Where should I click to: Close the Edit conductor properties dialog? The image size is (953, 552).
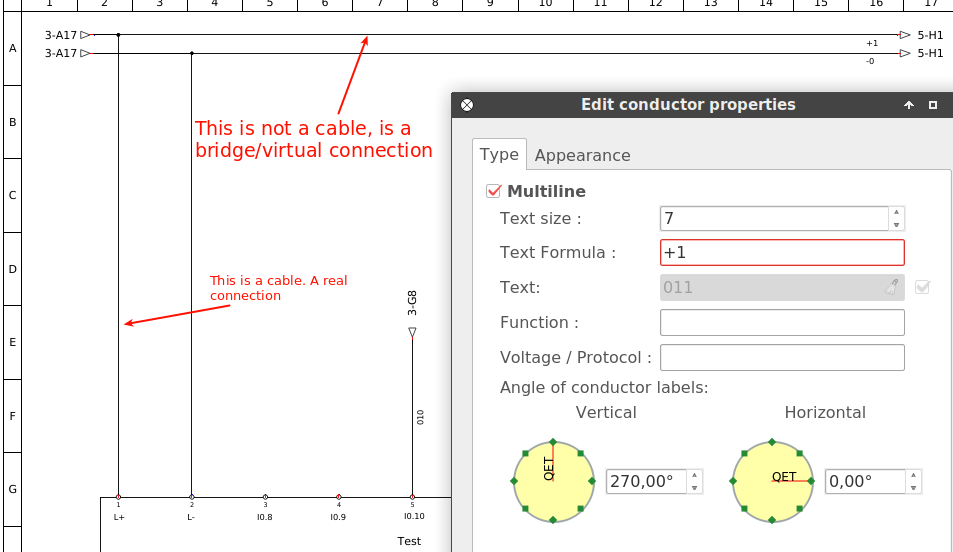click(466, 105)
